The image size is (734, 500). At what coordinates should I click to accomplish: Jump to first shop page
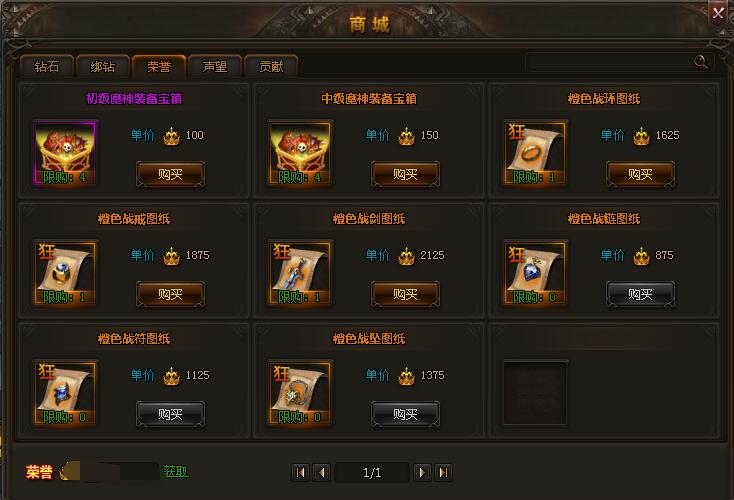(x=300, y=472)
